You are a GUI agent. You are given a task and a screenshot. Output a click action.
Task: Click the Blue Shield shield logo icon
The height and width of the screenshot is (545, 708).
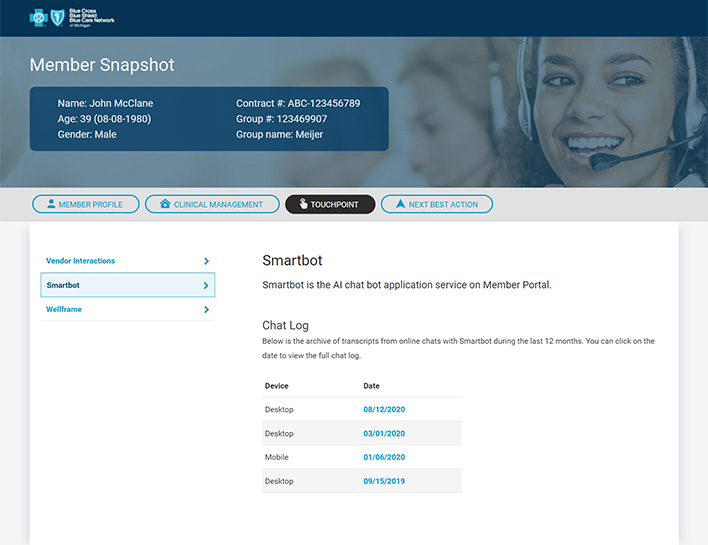57,18
